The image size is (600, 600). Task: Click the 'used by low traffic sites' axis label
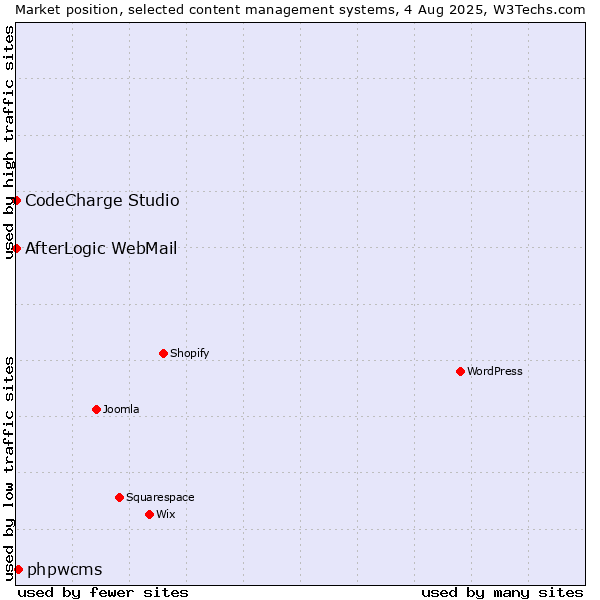[9, 470]
